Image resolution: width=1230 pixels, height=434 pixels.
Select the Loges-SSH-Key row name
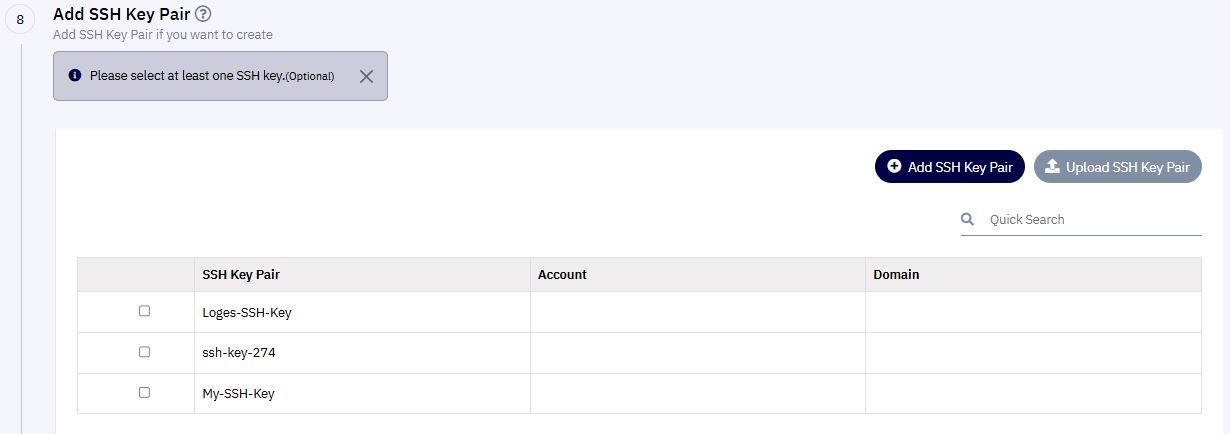pyautogui.click(x=247, y=312)
